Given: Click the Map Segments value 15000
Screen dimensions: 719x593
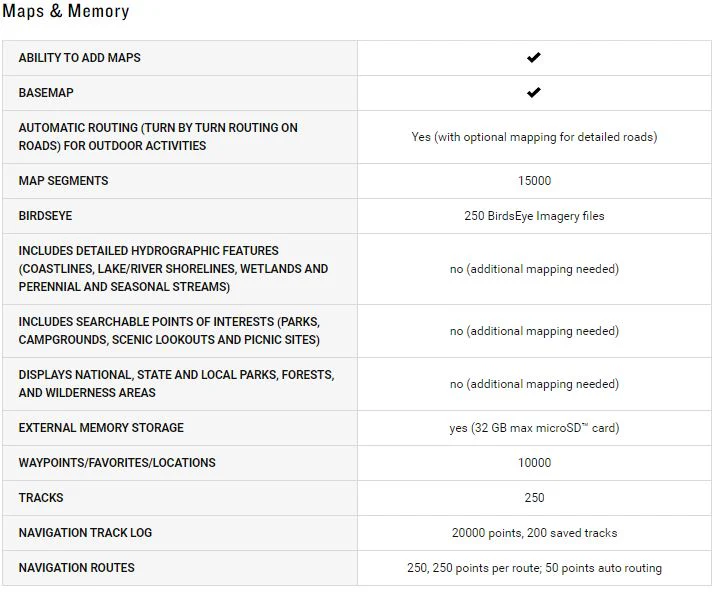Looking at the screenshot, I should click(x=534, y=181).
